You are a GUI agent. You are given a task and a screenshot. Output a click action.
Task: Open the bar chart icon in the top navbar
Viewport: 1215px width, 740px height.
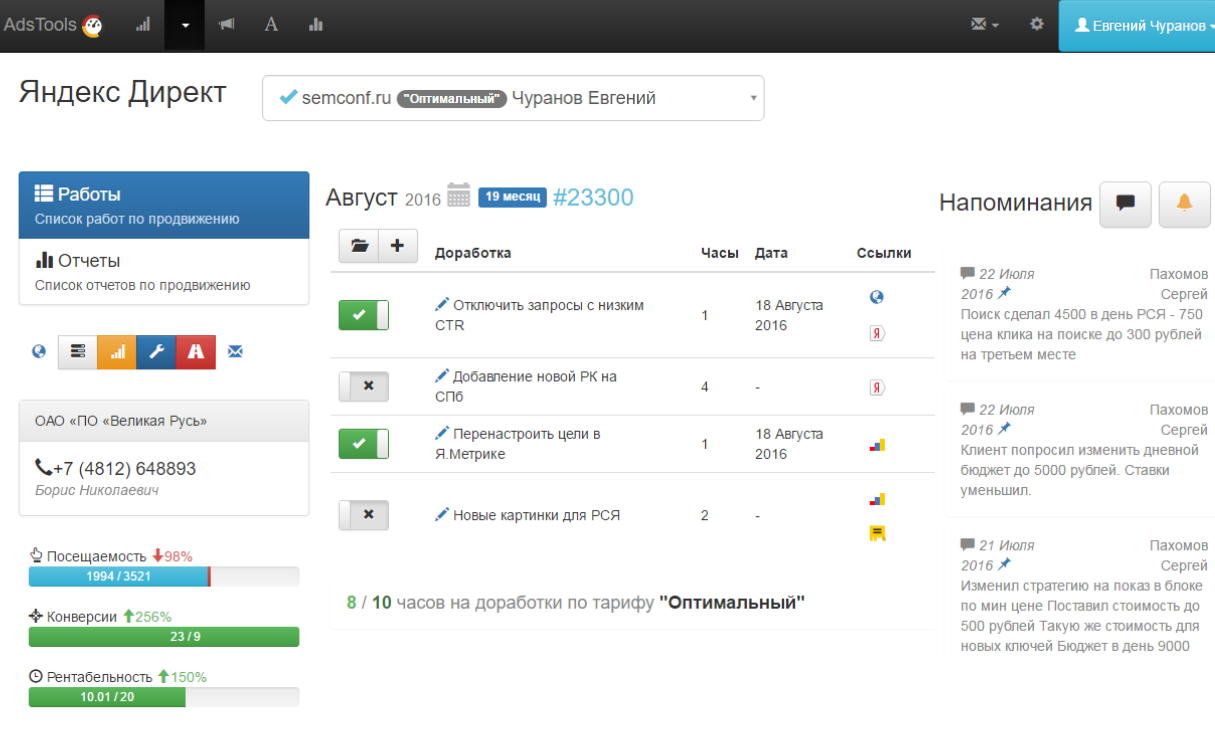[x=316, y=25]
